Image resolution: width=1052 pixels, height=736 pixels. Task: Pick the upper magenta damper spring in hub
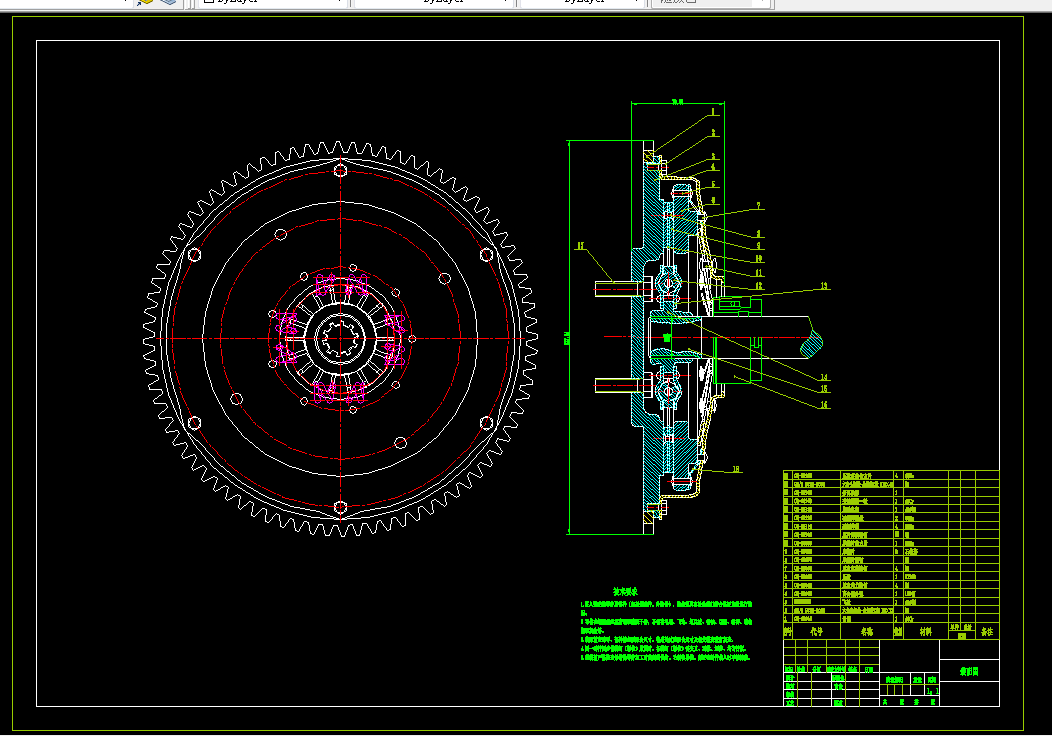tap(341, 285)
